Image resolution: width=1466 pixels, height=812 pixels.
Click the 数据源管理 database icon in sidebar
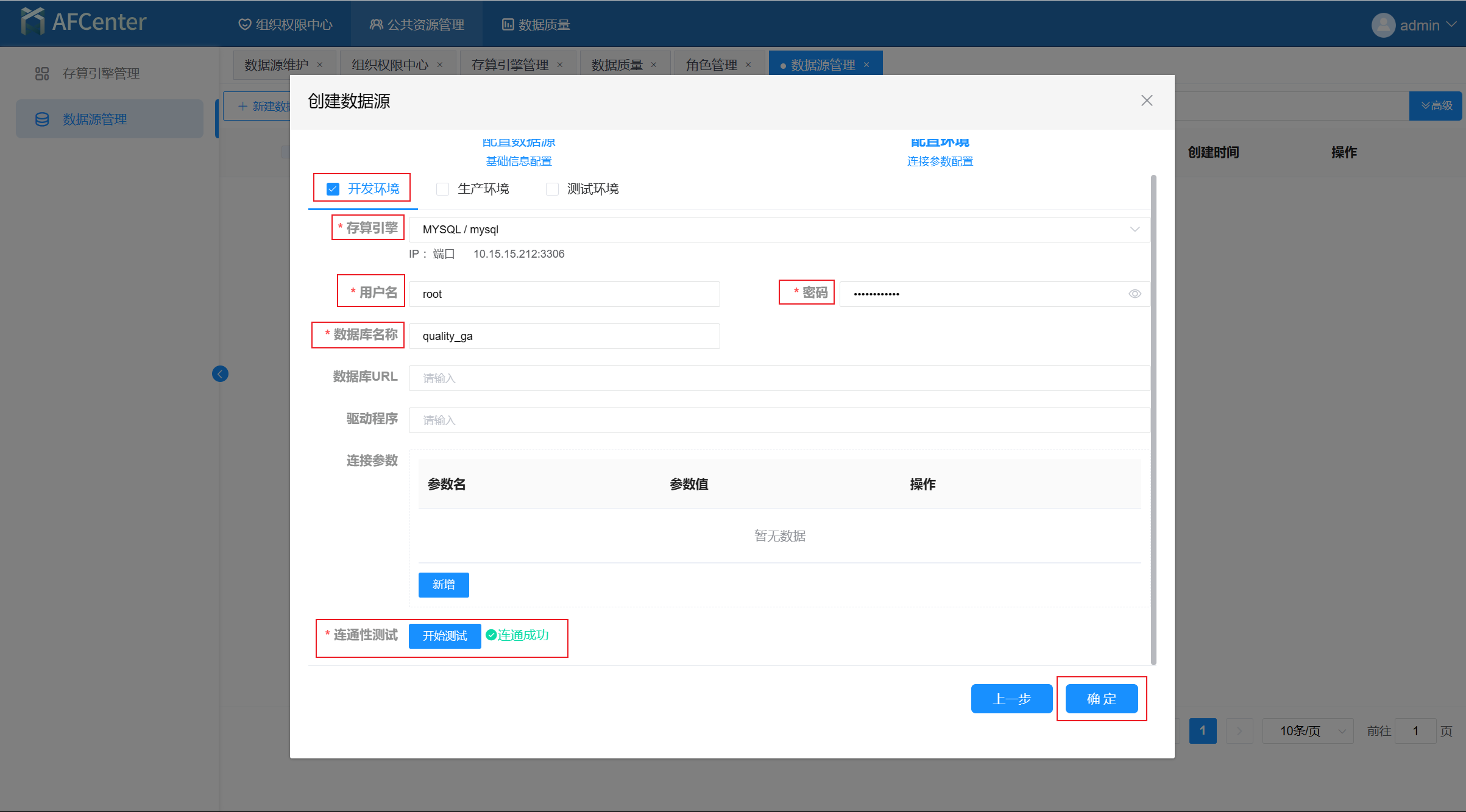pyautogui.click(x=42, y=119)
